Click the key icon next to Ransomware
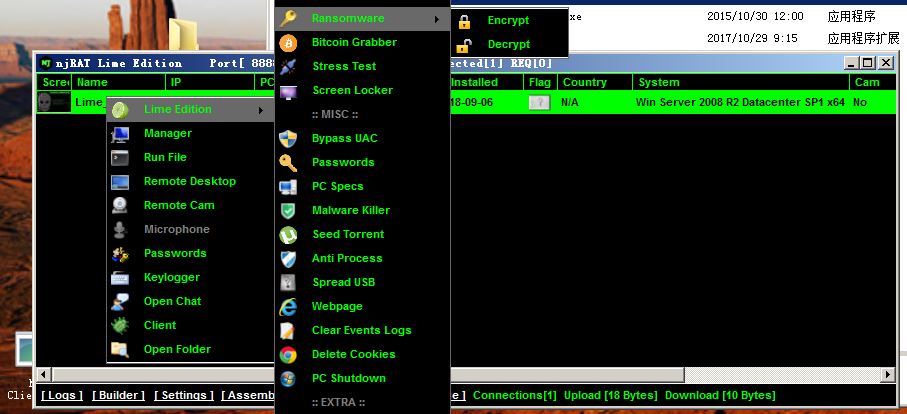Screen dimensions: 907x414 (x=288, y=19)
